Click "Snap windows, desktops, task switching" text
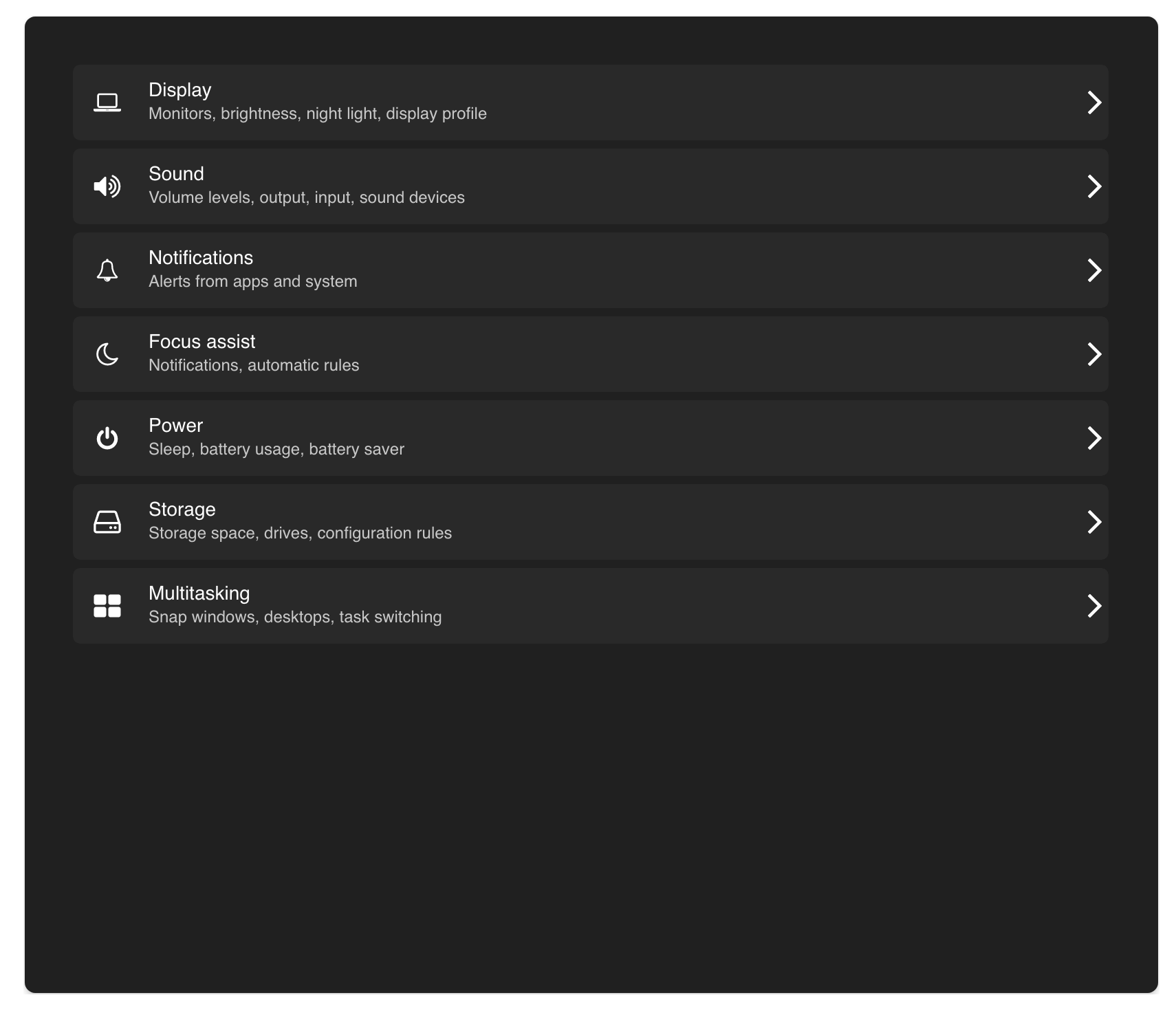Screen dimensions: 1176x1015 (295, 617)
